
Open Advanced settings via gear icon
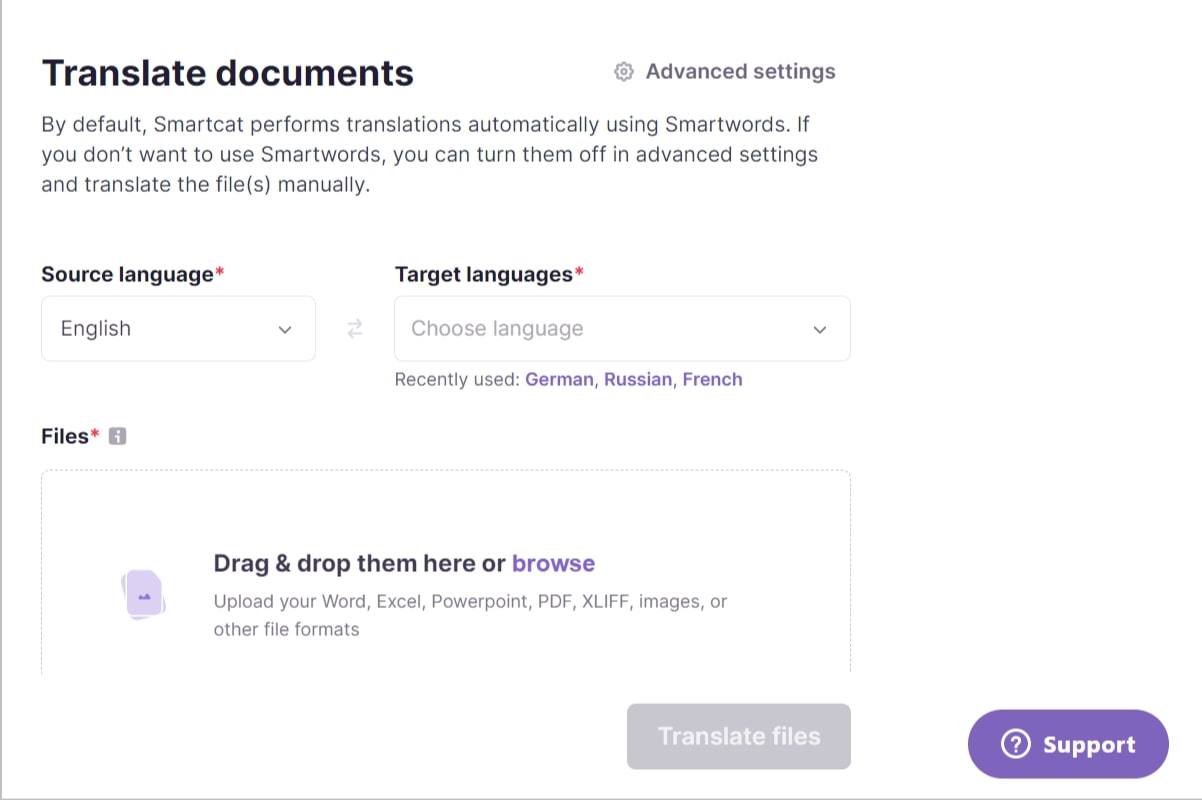[623, 71]
